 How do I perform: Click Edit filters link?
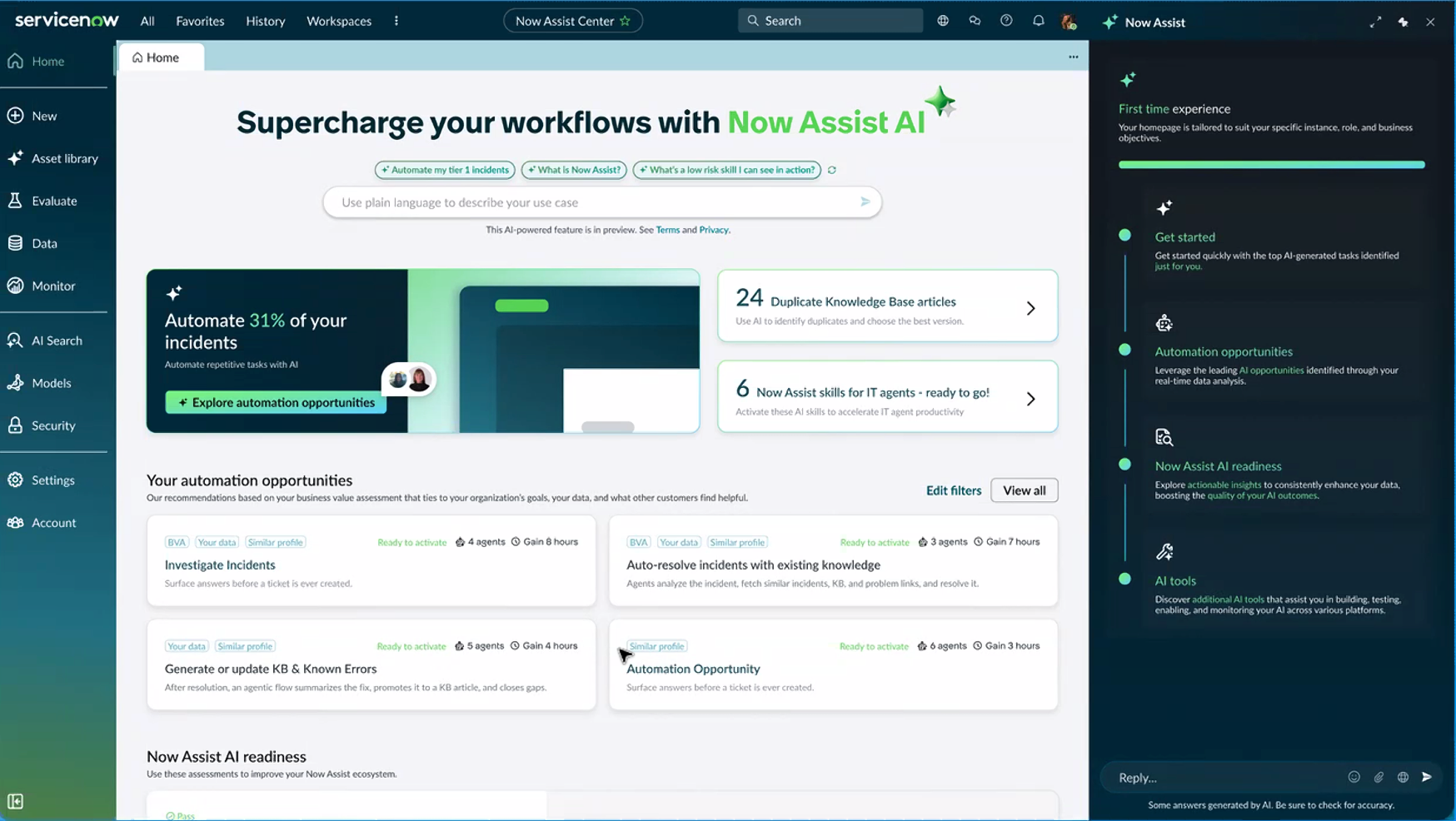coord(954,490)
